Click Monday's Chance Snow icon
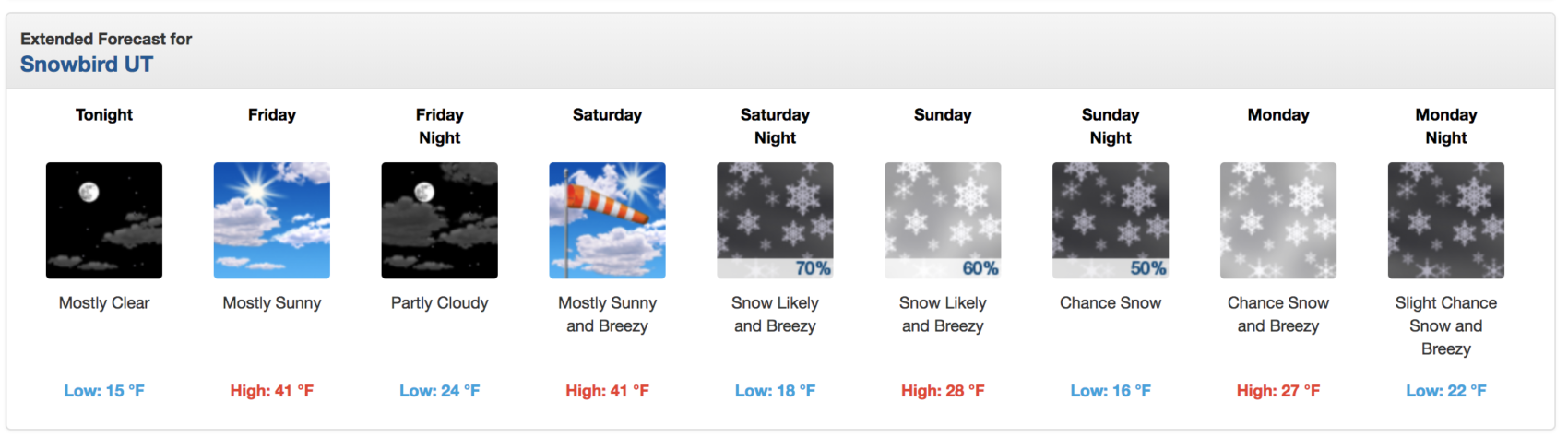The height and width of the screenshot is (437, 1568). click(x=1278, y=220)
